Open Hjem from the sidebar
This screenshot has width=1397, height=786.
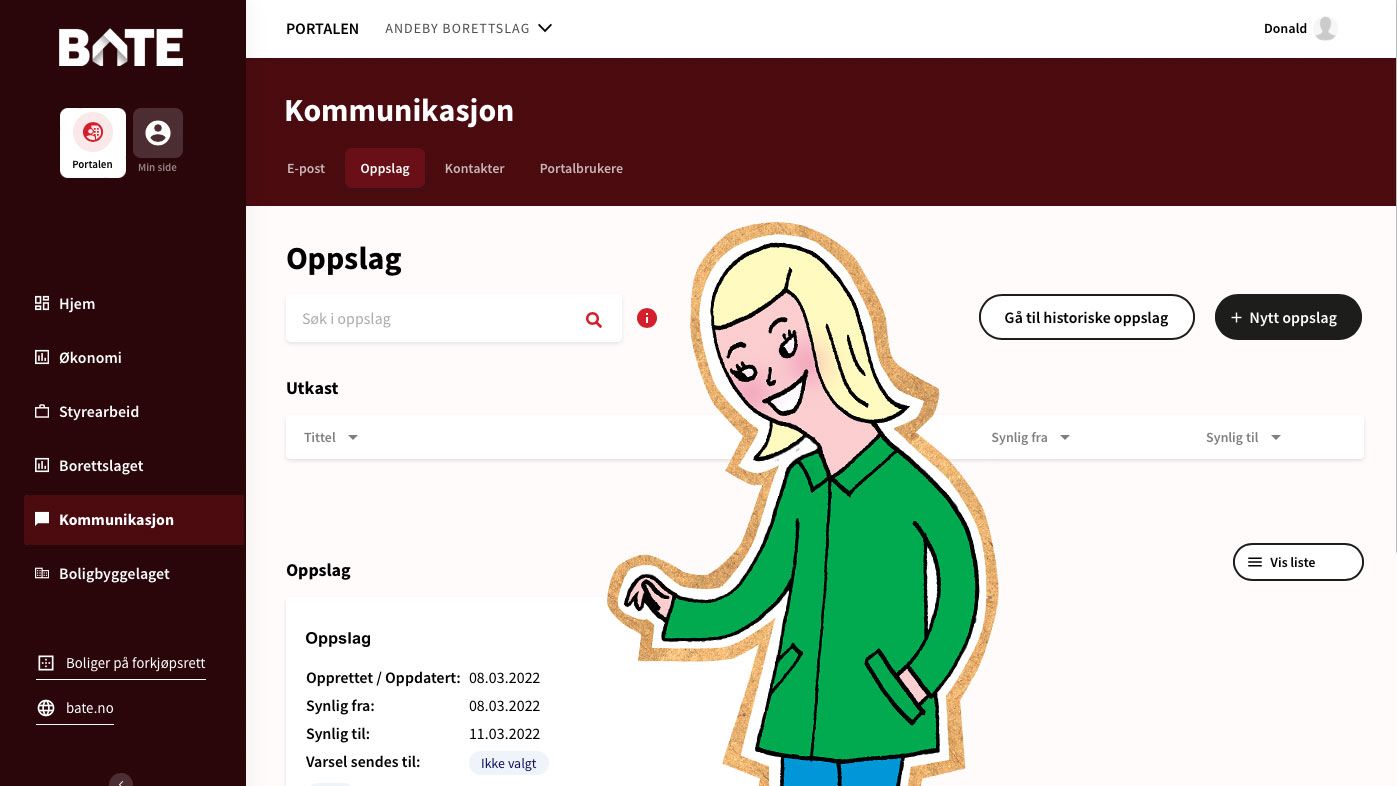point(77,303)
